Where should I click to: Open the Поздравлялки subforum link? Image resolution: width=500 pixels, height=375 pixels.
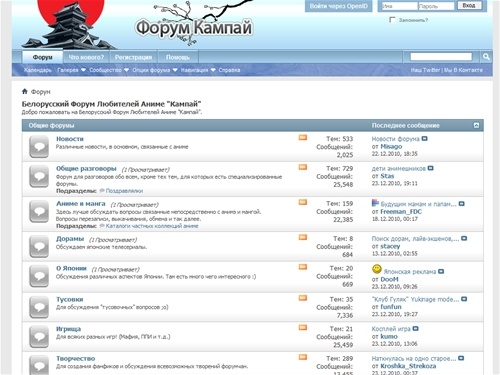[x=124, y=191]
